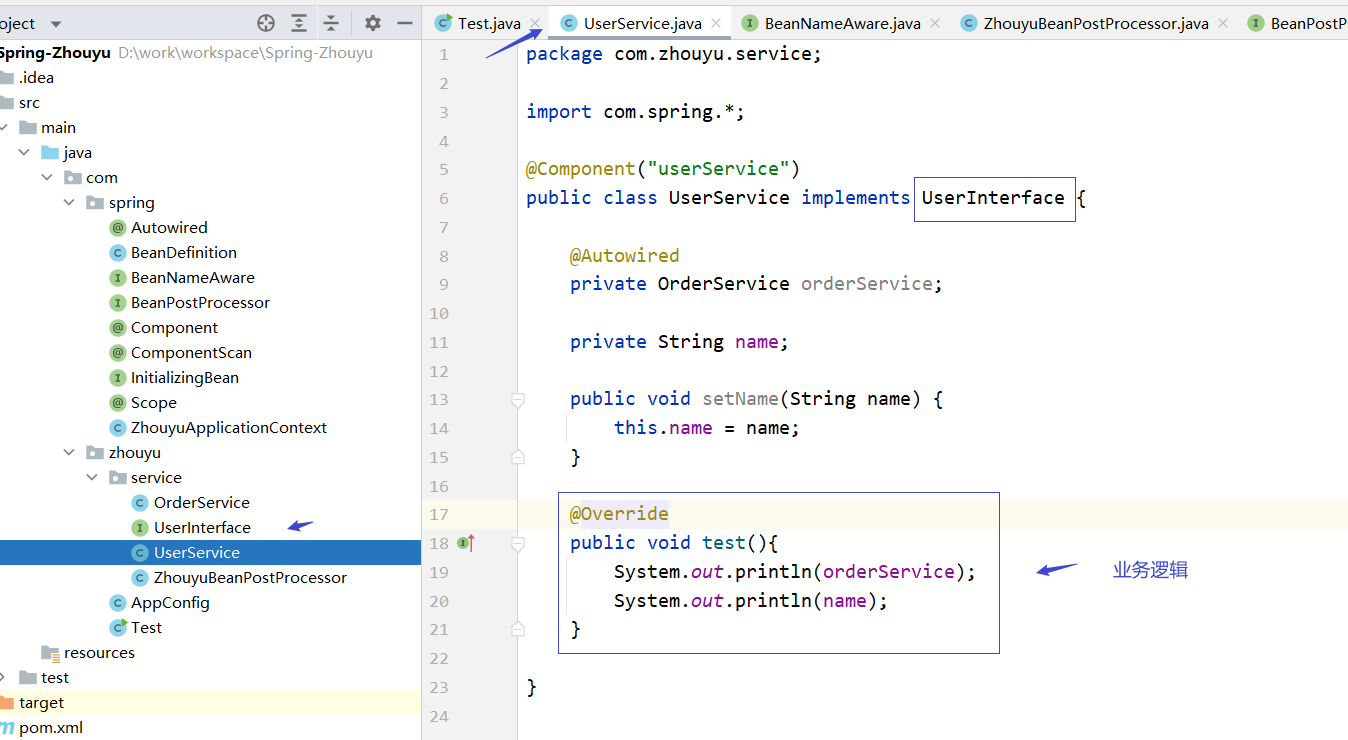Click the implements-method gutter icon on line 18
This screenshot has width=1348, height=740.
pos(465,543)
